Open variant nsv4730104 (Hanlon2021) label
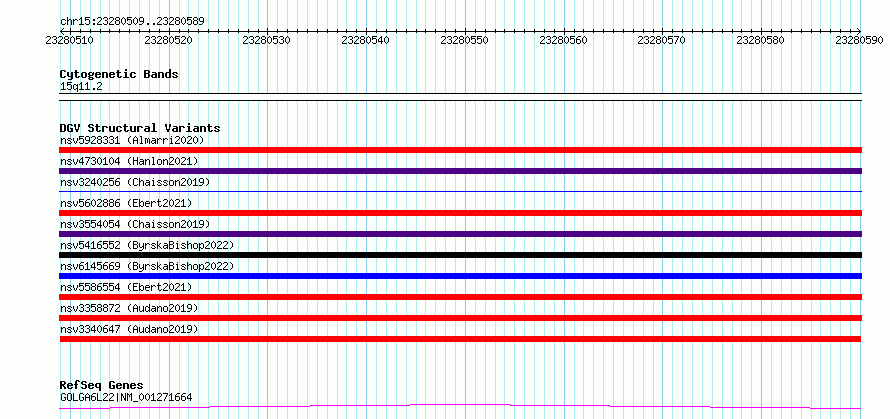 coord(129,161)
